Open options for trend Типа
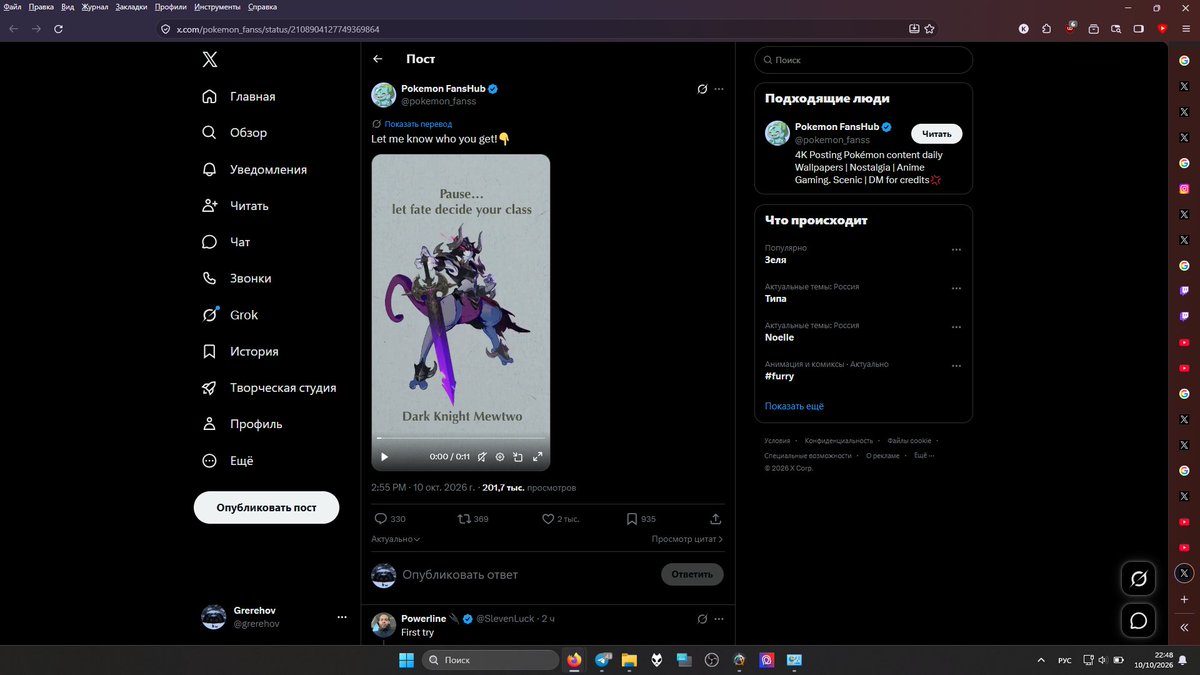Screen dimensions: 1200x675 (x=956, y=288)
